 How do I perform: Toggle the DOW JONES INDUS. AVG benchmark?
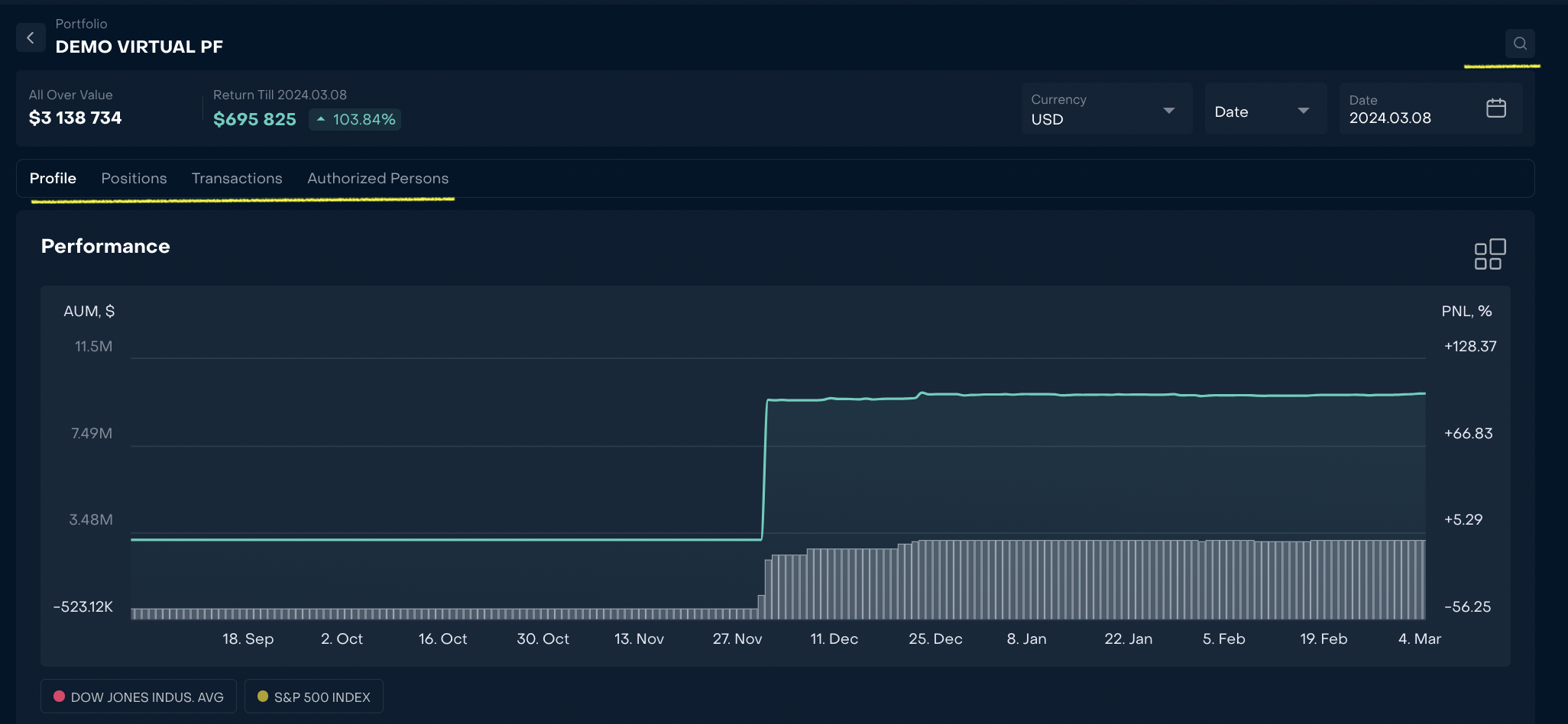[138, 697]
